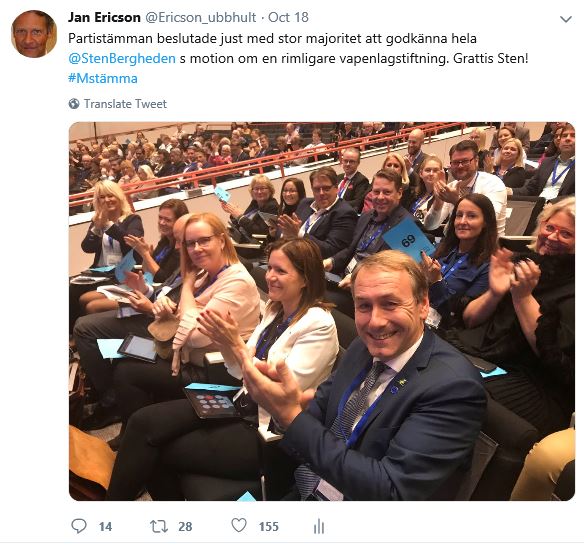Expand the tweet options chevron

[x=566, y=19]
